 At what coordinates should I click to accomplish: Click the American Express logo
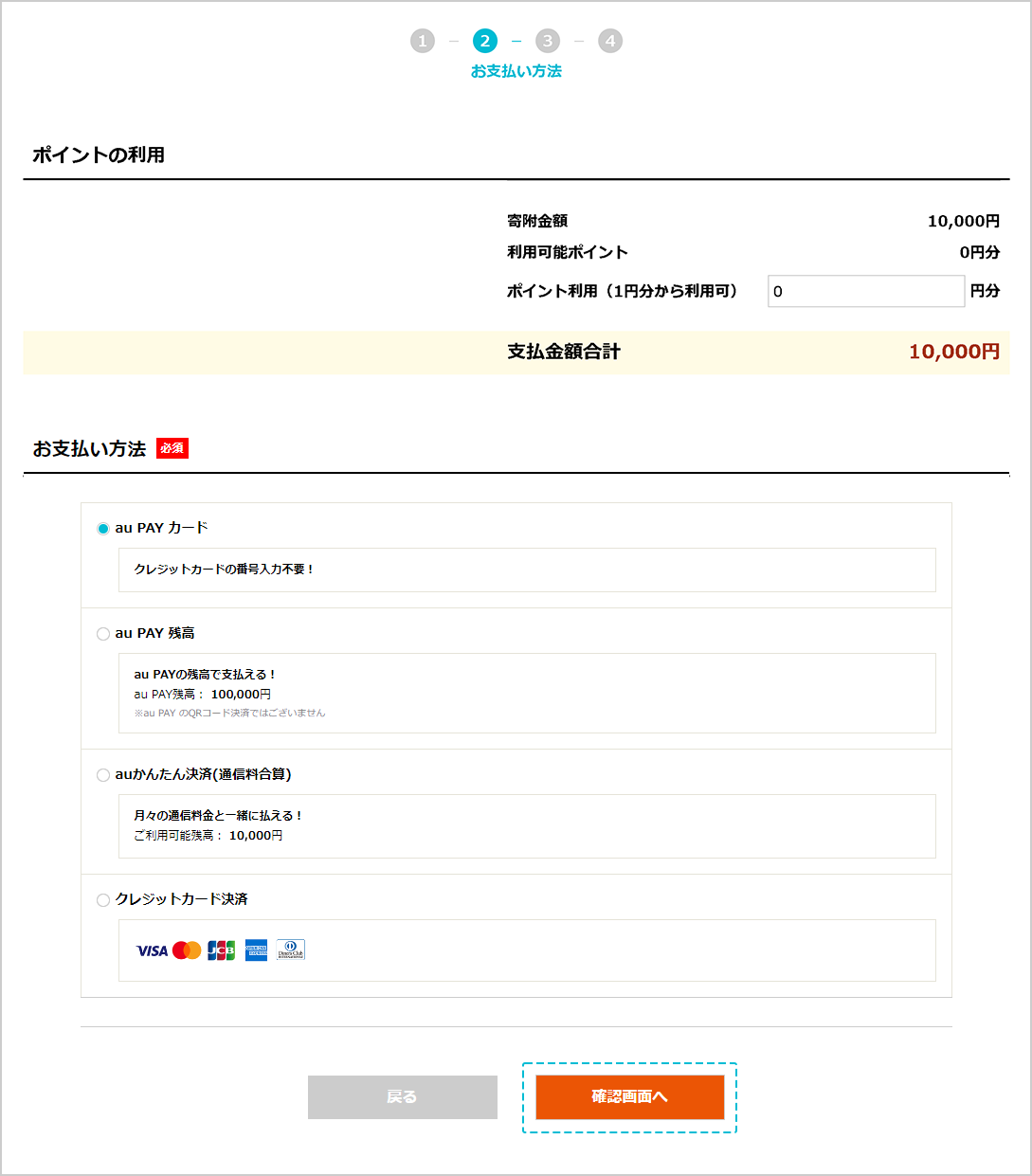[x=256, y=950]
